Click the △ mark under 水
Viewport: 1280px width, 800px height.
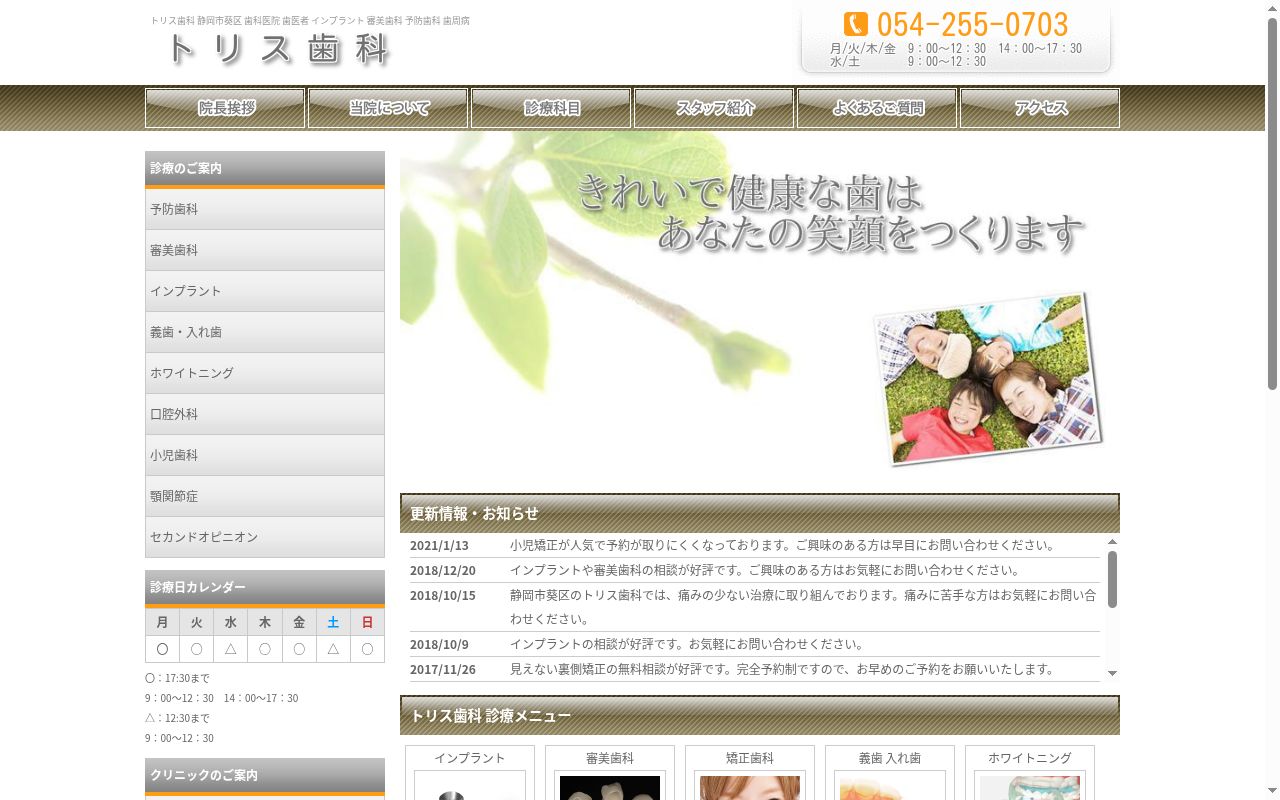coord(231,649)
